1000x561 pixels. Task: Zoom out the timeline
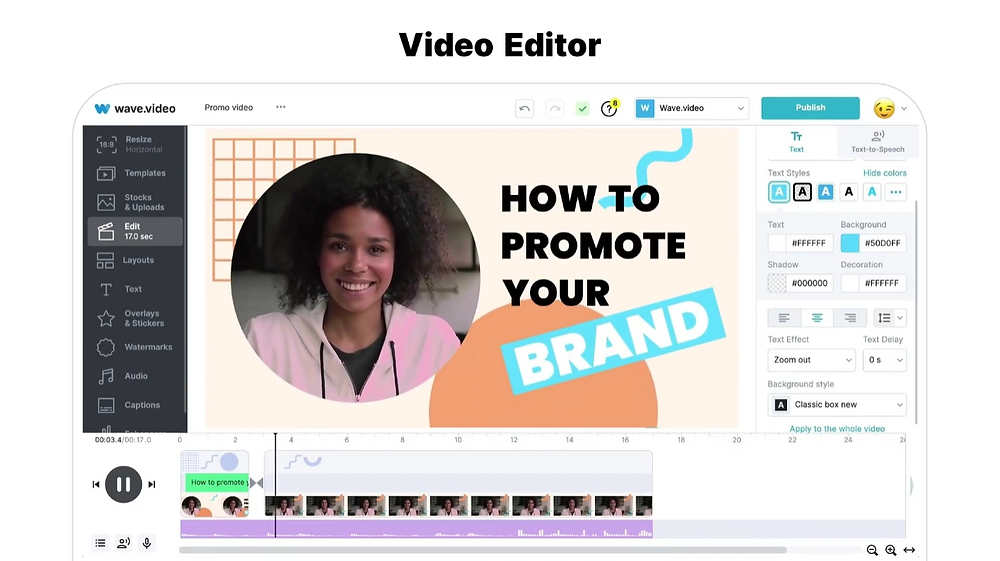[x=872, y=550]
